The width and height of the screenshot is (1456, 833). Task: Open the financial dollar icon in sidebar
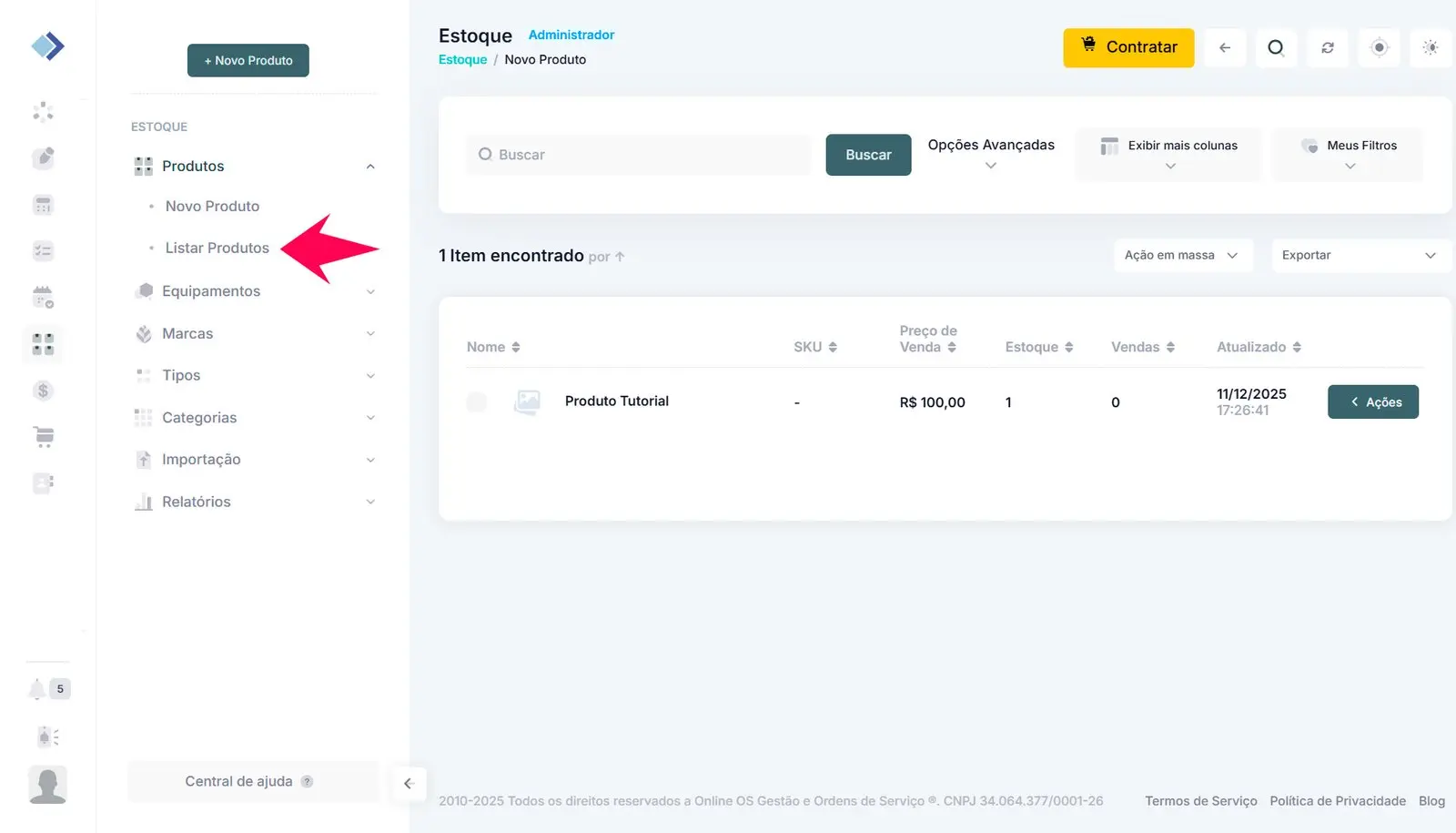click(x=43, y=391)
